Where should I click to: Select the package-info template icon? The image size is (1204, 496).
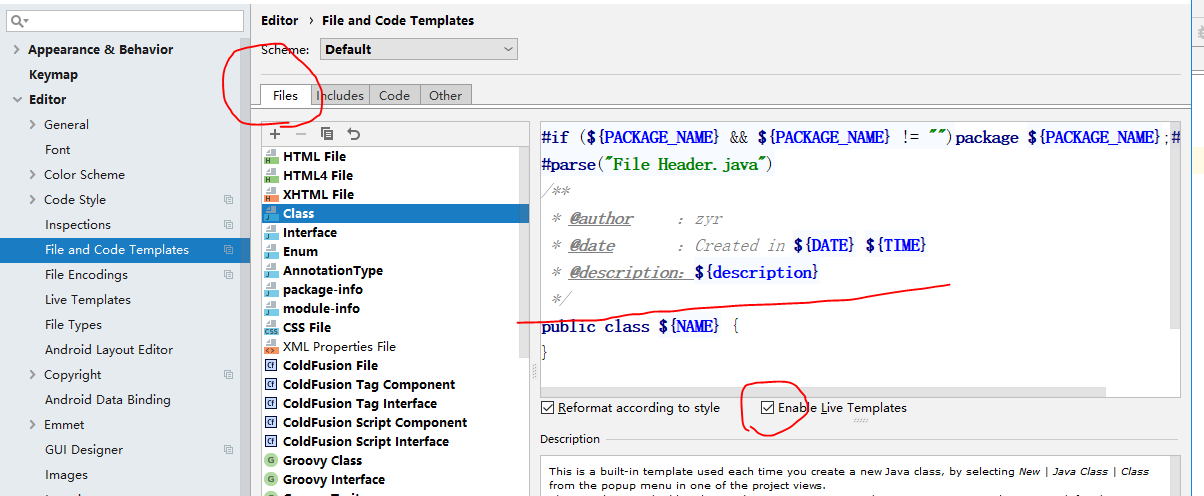pyautogui.click(x=271, y=290)
